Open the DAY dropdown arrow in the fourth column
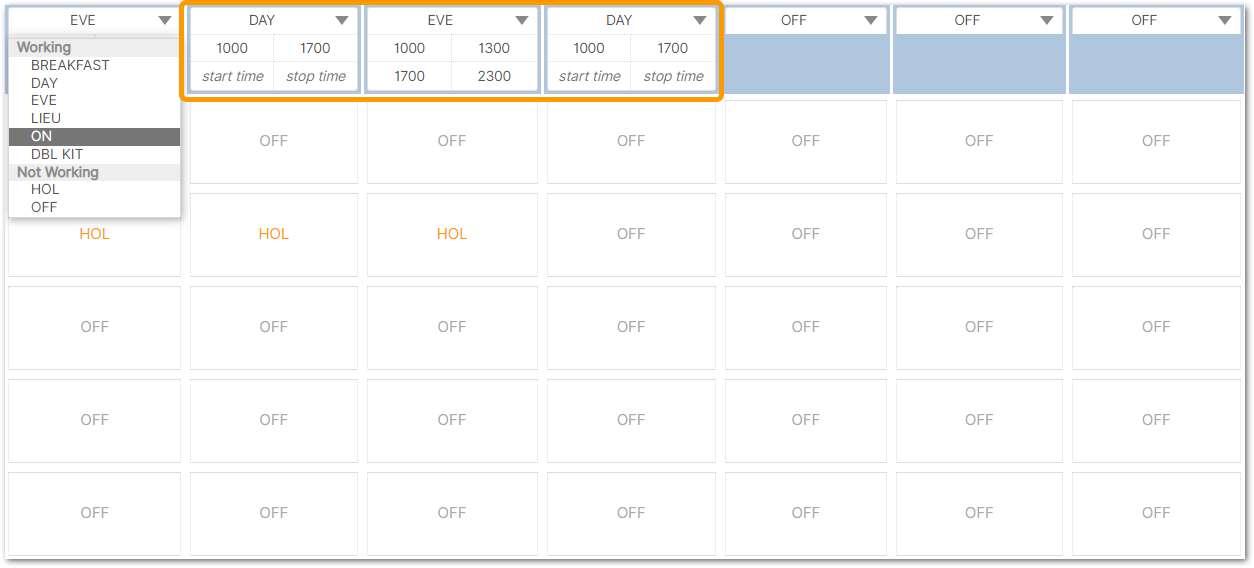Viewport: 1254px width, 568px height. (701, 20)
